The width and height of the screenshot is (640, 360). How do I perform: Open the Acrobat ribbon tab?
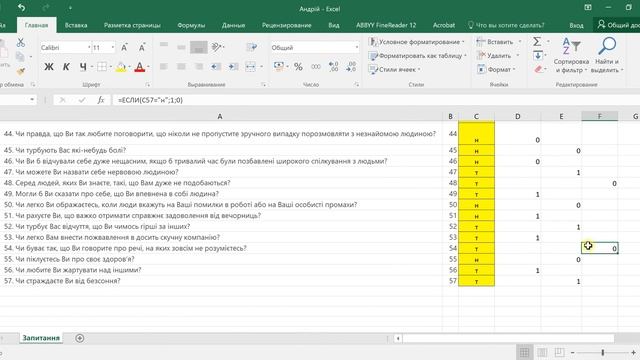pos(444,25)
